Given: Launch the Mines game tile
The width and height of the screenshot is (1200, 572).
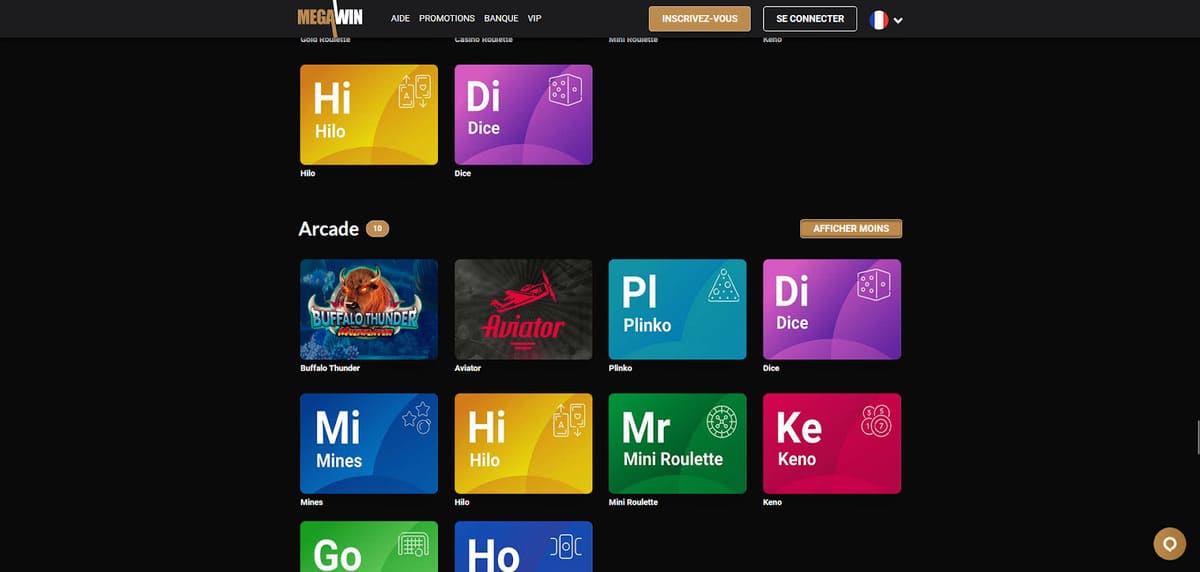Looking at the screenshot, I should (x=368, y=443).
